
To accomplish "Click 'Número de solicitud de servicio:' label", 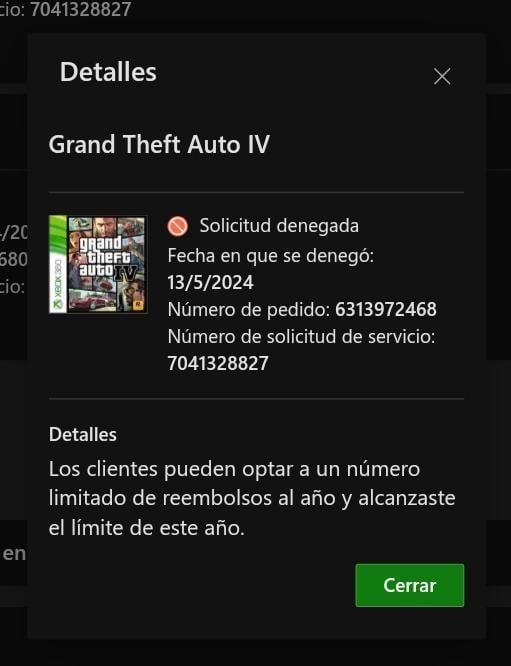I will point(302,336).
